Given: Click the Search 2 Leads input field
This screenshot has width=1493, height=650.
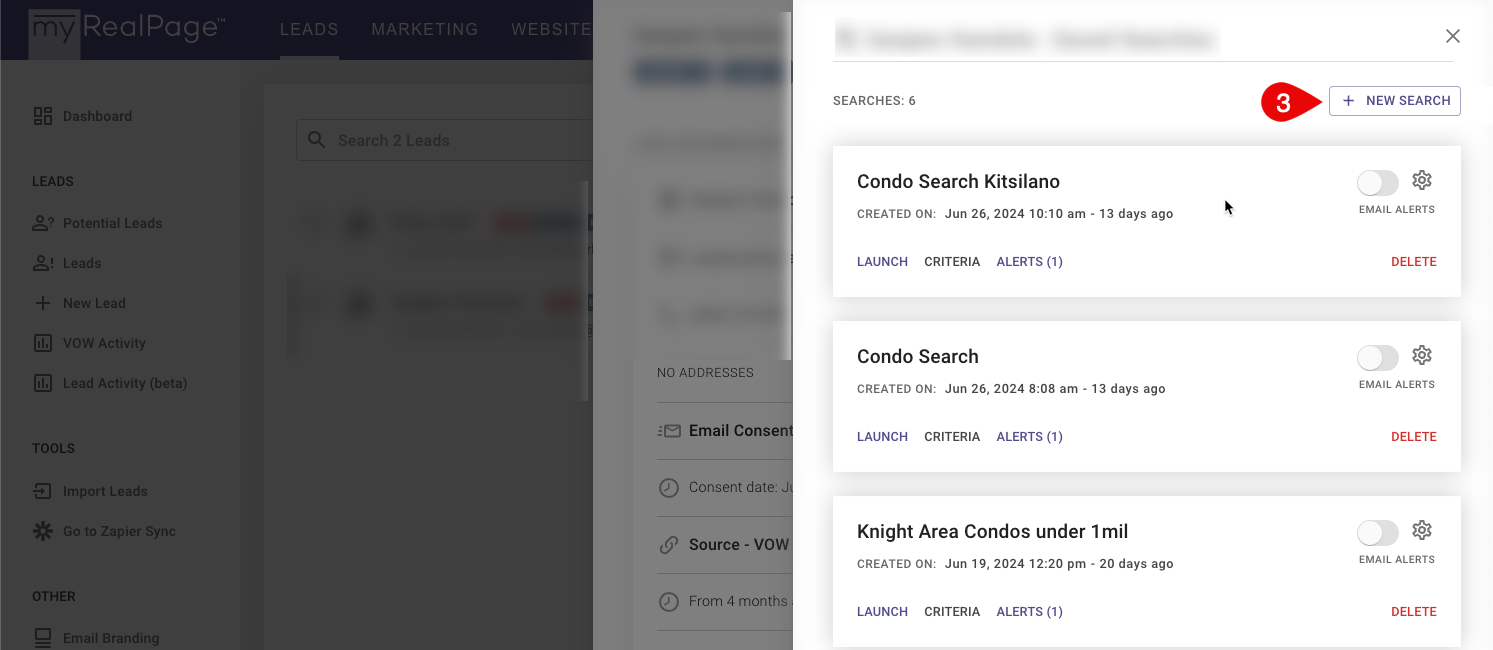Looking at the screenshot, I should pyautogui.click(x=445, y=140).
